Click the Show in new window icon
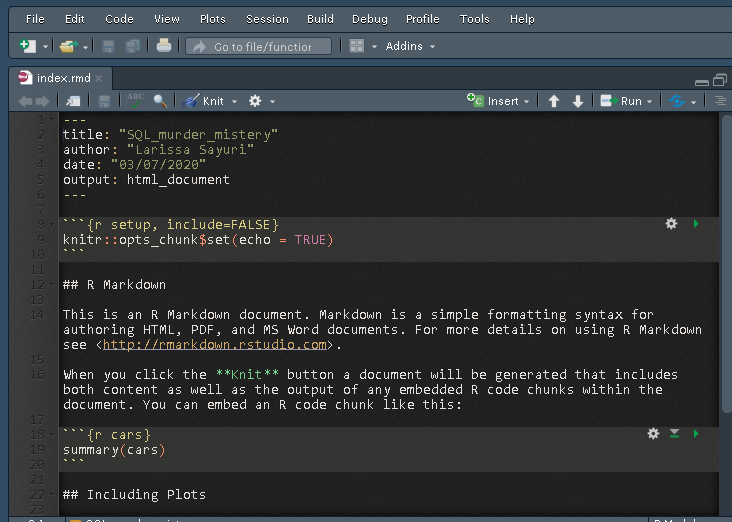Viewport: 732px width, 522px height. click(x=73, y=101)
